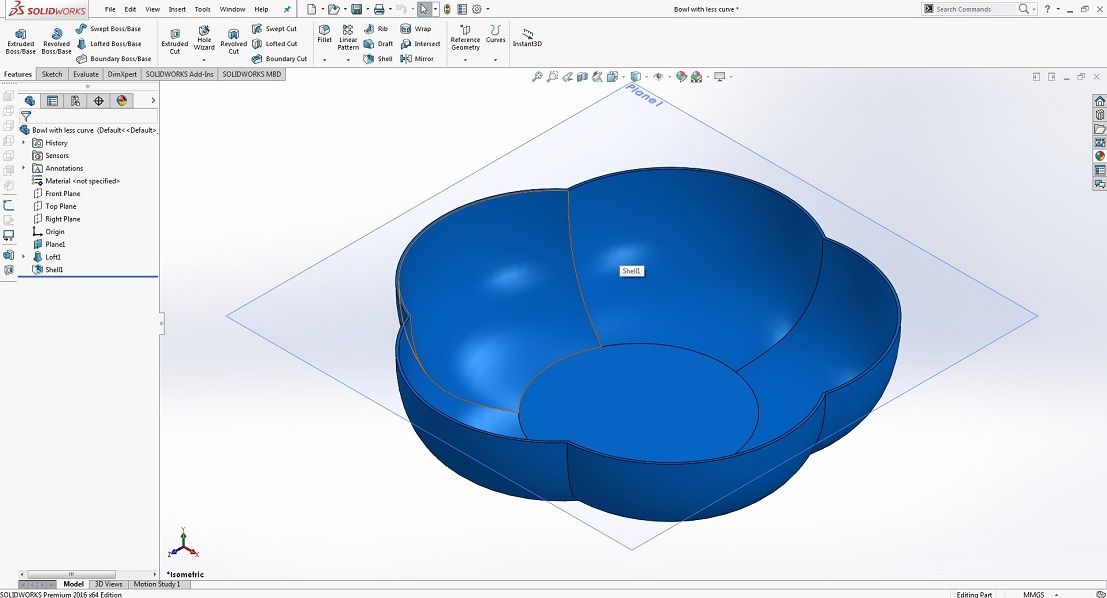Expand the manager panel tabs chevron
Image resolution: width=1107 pixels, height=598 pixels.
[153, 101]
